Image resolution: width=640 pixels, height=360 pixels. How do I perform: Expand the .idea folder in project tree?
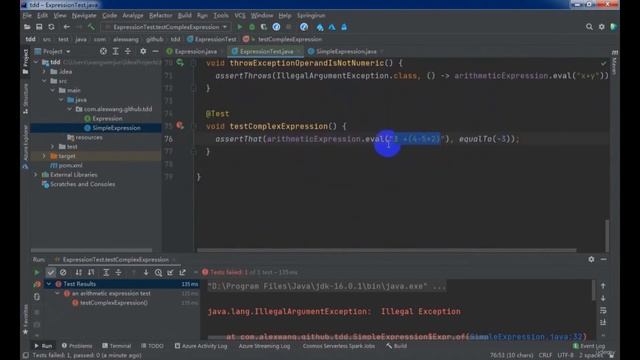[44, 71]
